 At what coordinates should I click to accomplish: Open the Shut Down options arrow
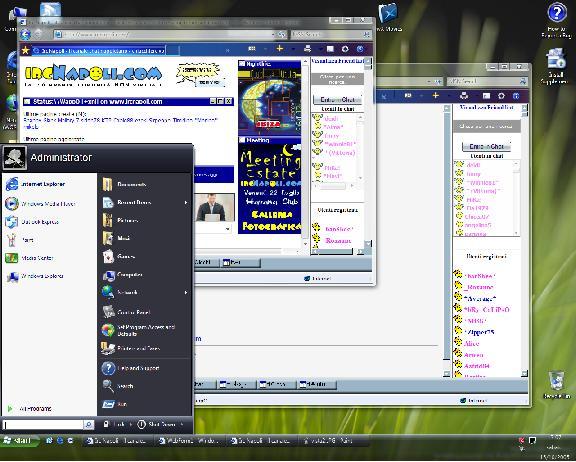(182, 424)
